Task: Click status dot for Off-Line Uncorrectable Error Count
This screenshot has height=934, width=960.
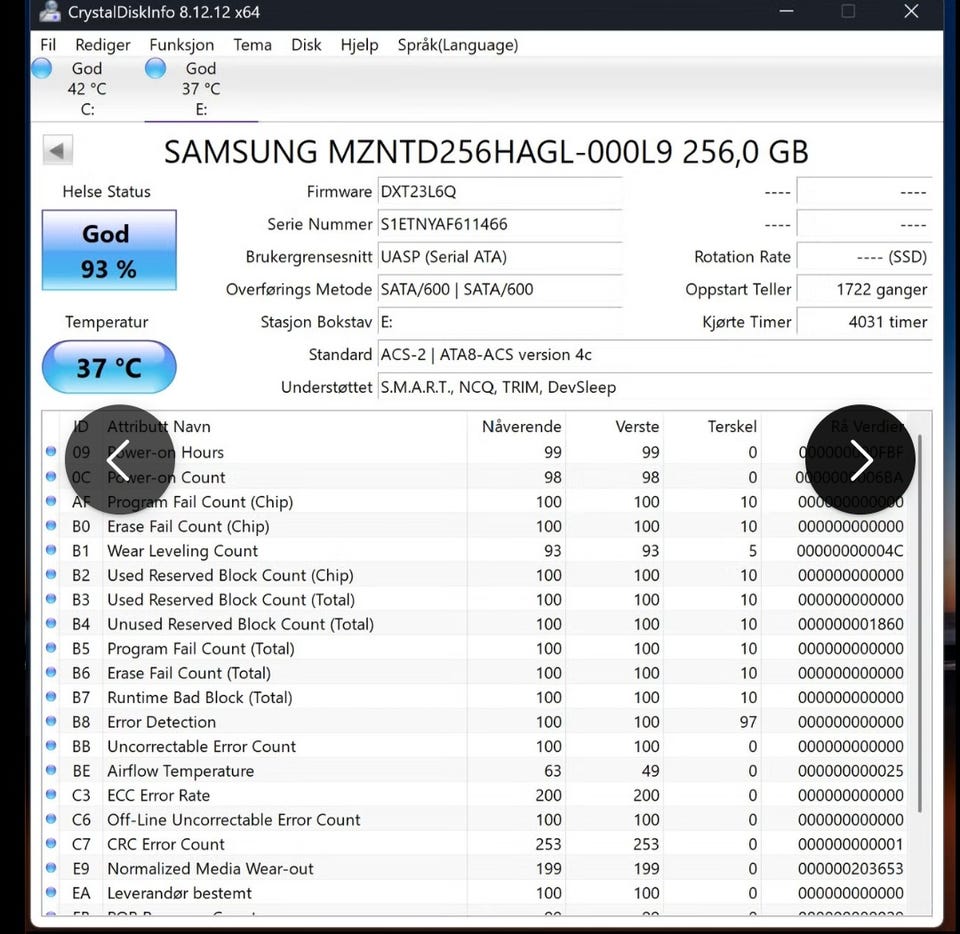Action: pyautogui.click(x=51, y=819)
